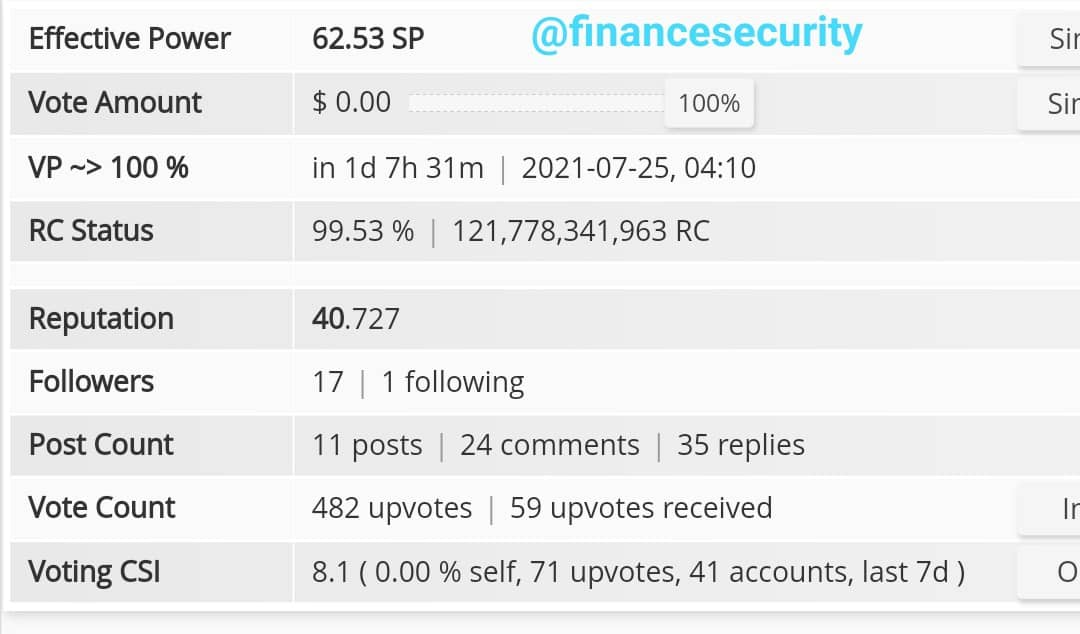Click the Reputation value 40.727
Viewport: 1080px width, 634px height.
click(355, 319)
